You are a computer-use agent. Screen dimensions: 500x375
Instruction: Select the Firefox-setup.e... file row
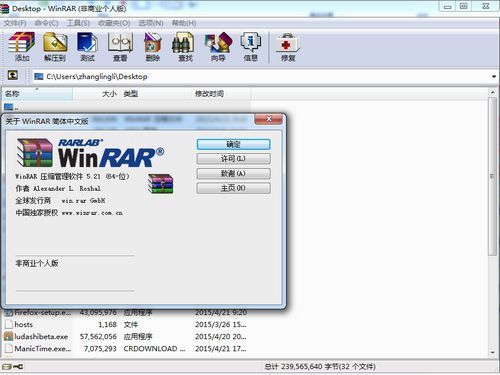(x=125, y=312)
